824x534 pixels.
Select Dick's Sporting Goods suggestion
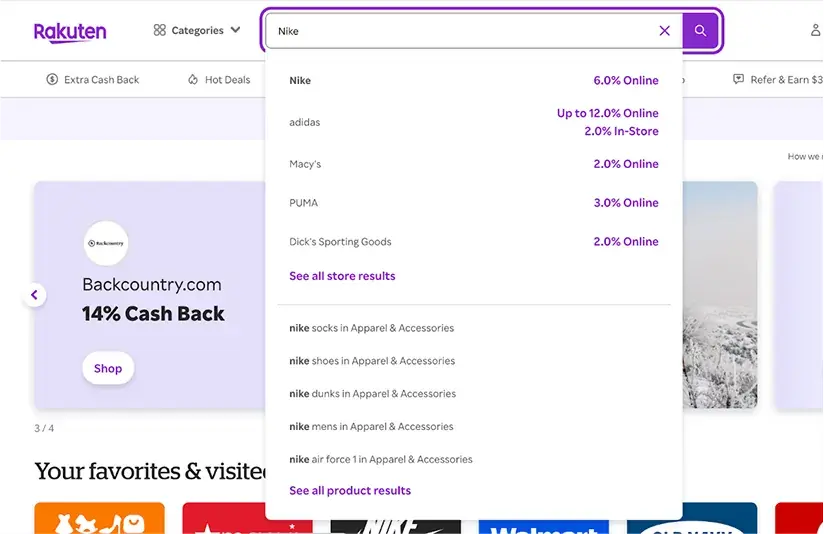point(473,242)
